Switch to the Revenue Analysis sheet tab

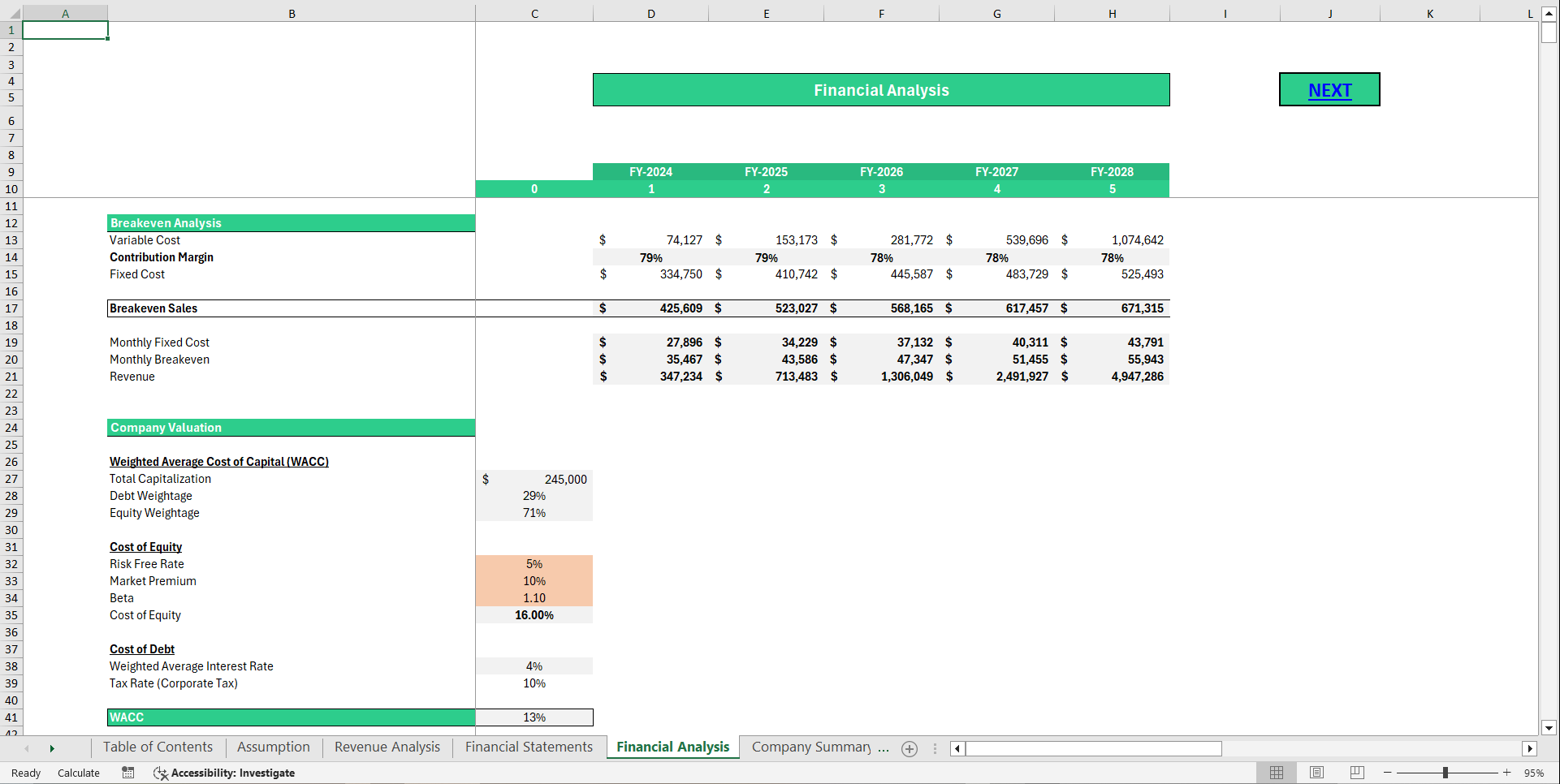coord(387,747)
